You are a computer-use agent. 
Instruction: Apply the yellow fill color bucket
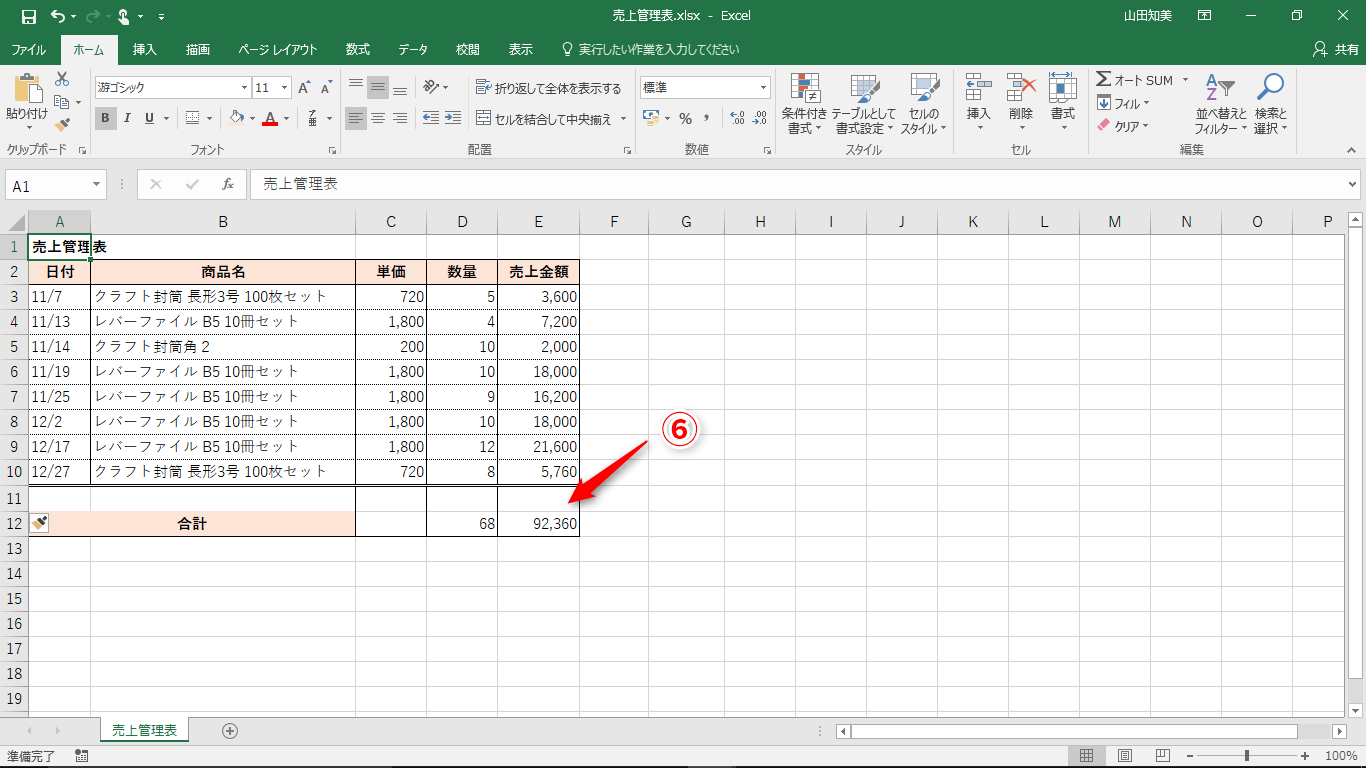[x=236, y=118]
